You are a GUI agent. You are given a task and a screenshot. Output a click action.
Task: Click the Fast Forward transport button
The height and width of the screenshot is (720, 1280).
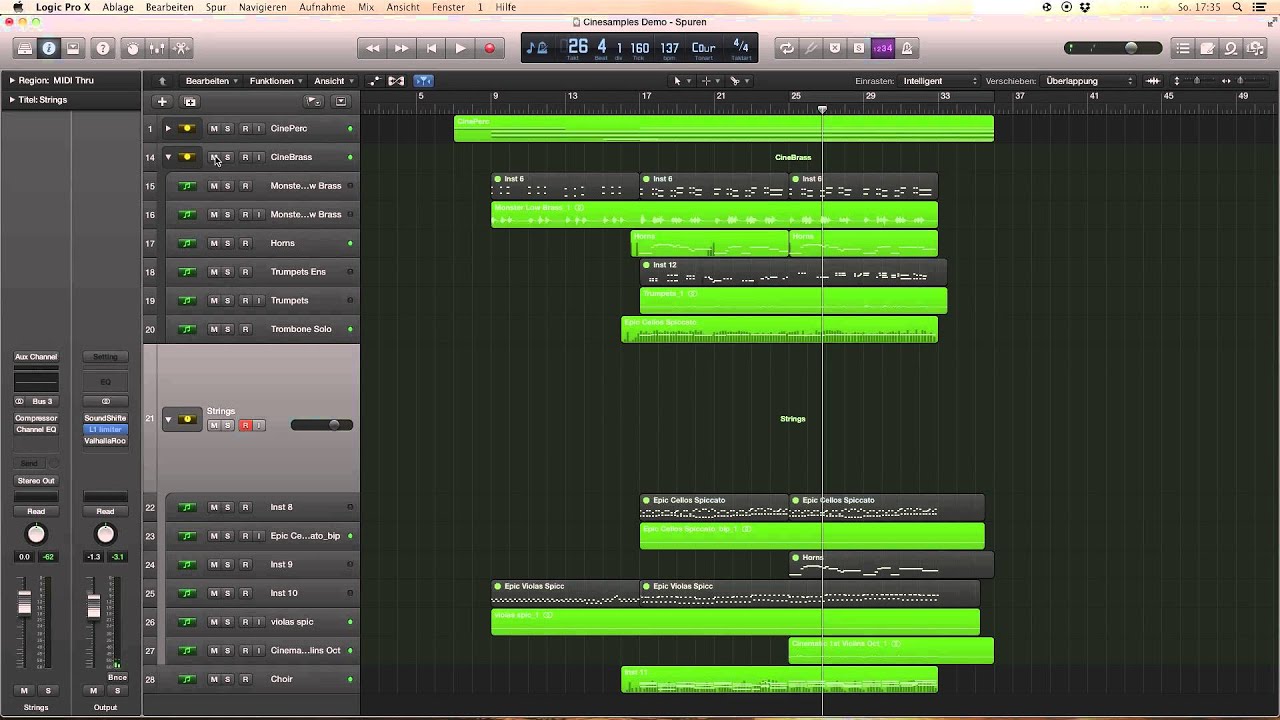(x=401, y=48)
